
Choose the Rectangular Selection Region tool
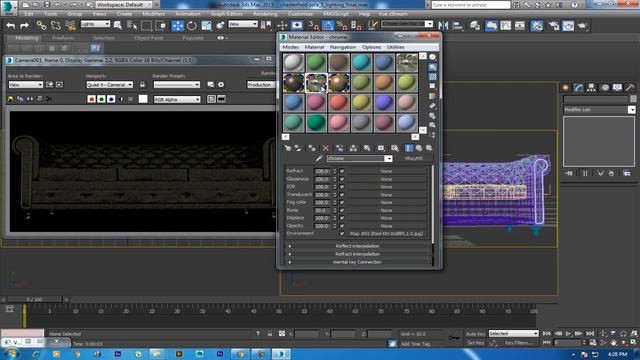click(146, 26)
